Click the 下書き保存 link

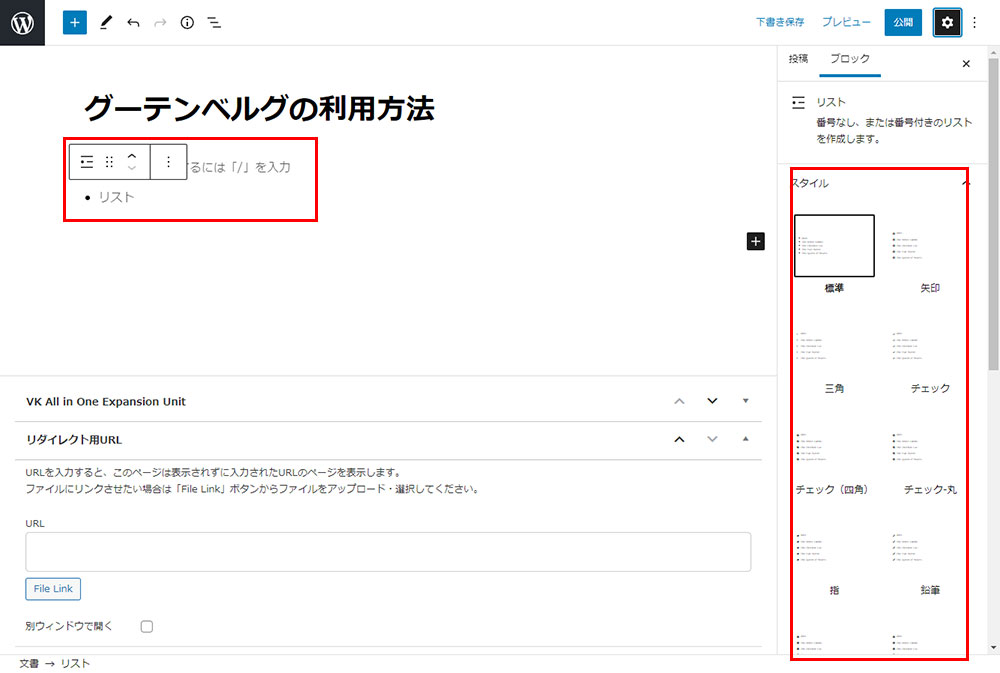(x=780, y=22)
